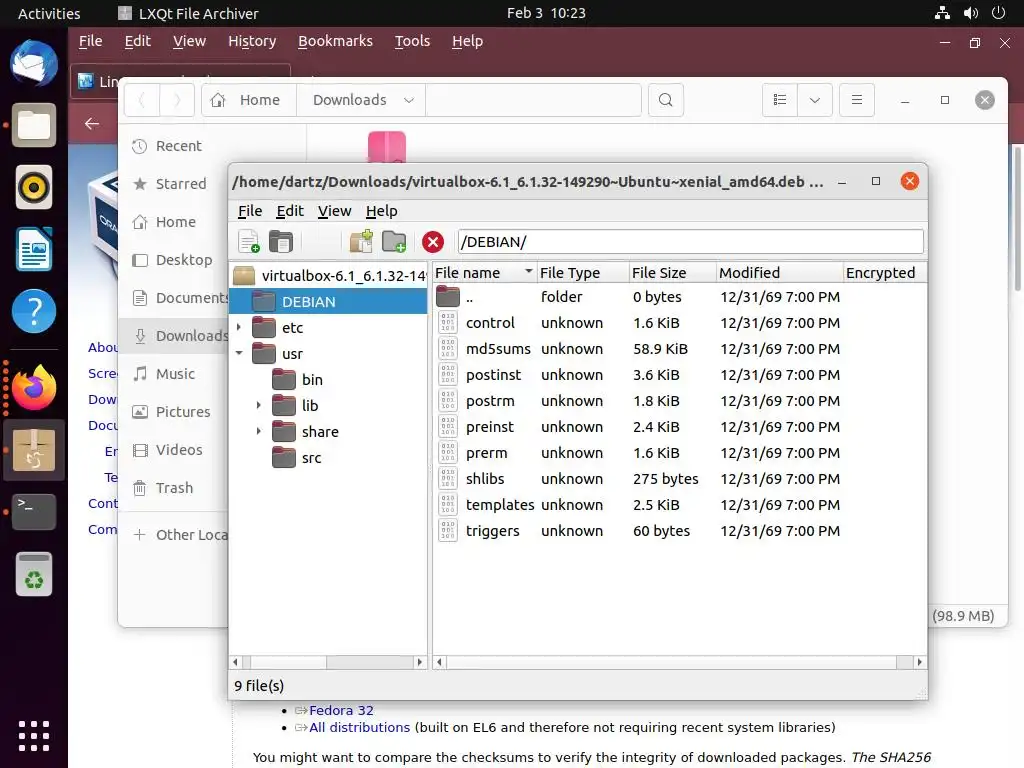Viewport: 1024px width, 768px height.
Task: Click the red Stop icon in archiver toolbar
Action: [x=432, y=242]
